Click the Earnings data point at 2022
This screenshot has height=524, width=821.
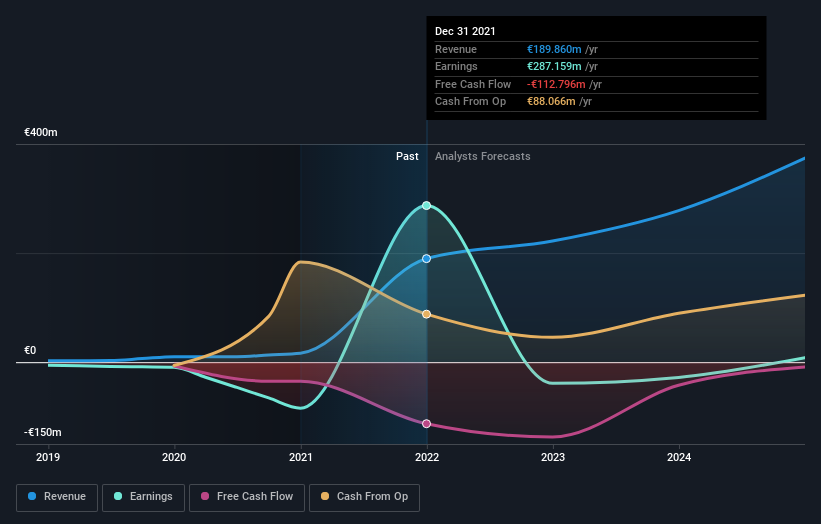(x=427, y=205)
